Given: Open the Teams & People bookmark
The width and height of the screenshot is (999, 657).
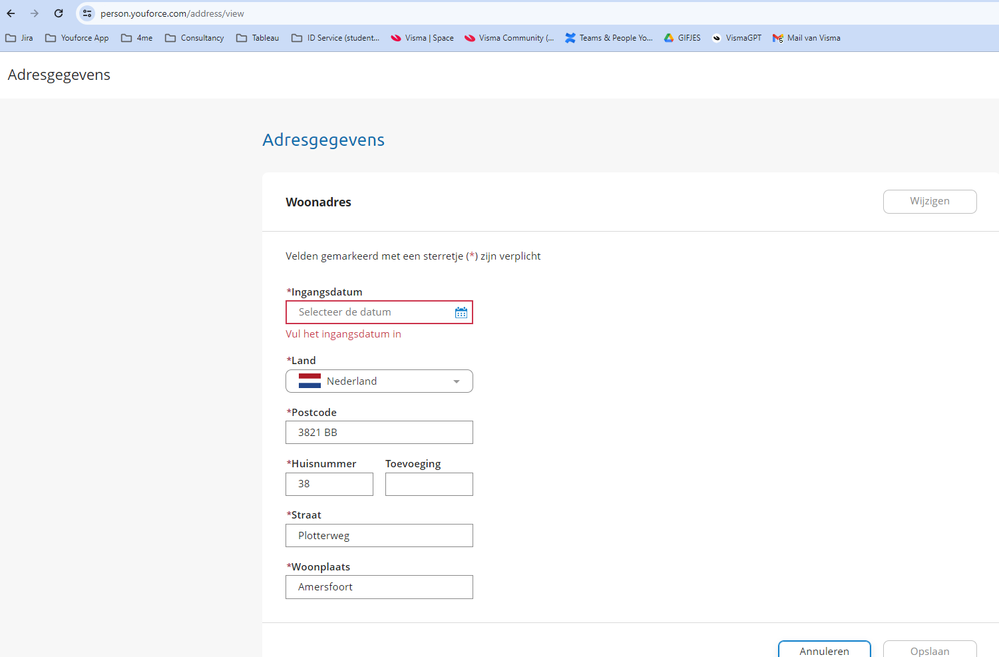Looking at the screenshot, I should (x=608, y=38).
